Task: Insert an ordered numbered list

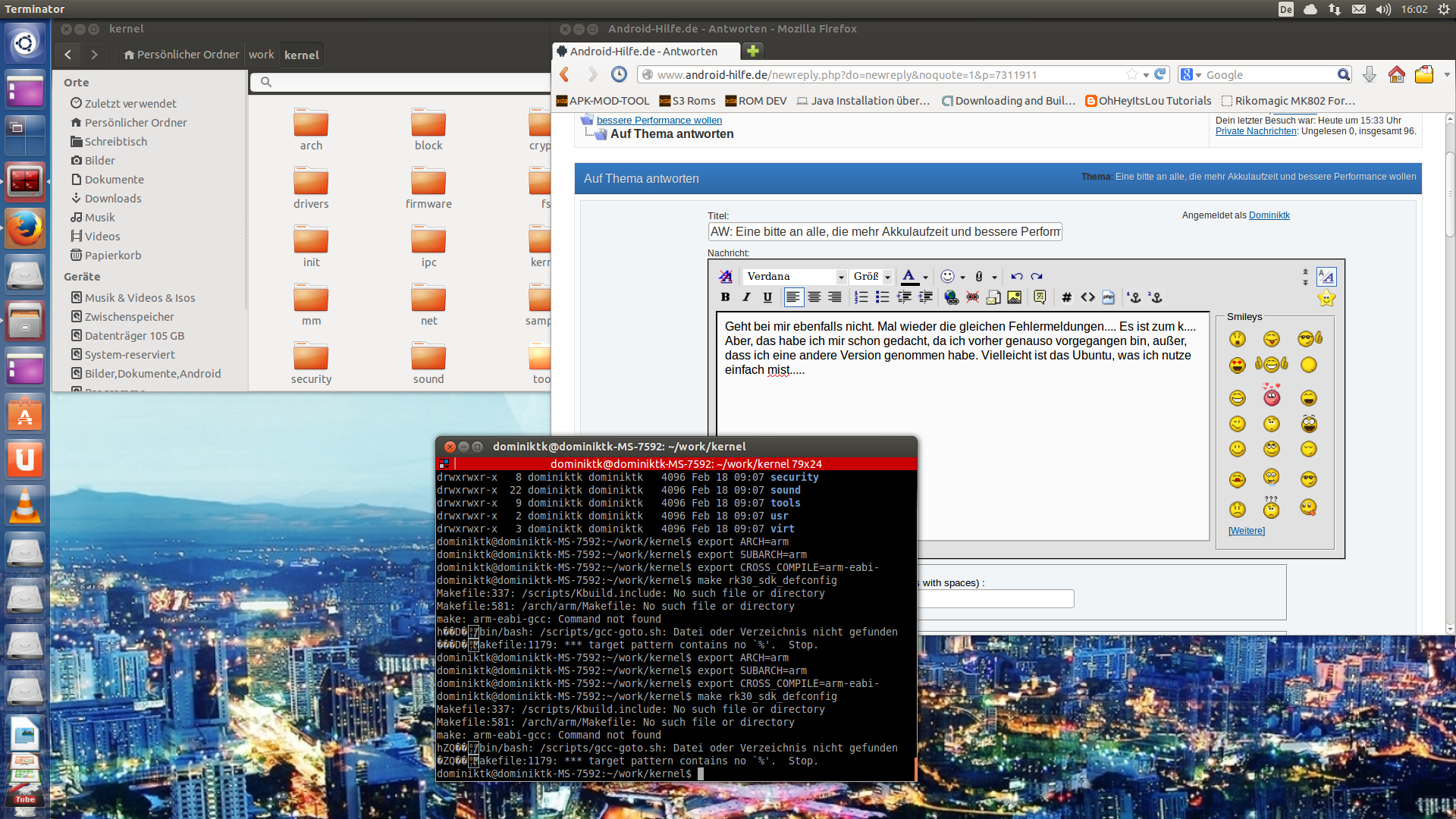Action: (x=861, y=297)
